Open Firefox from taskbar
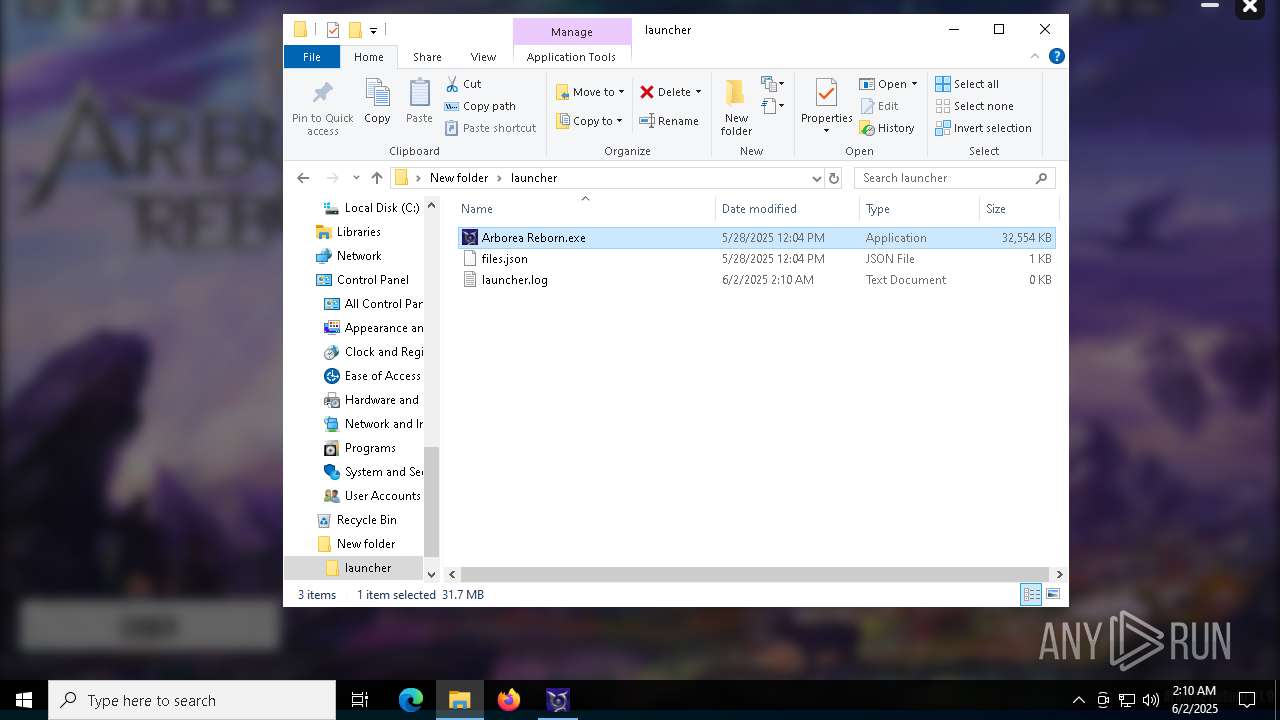The height and width of the screenshot is (720, 1280). click(x=509, y=700)
